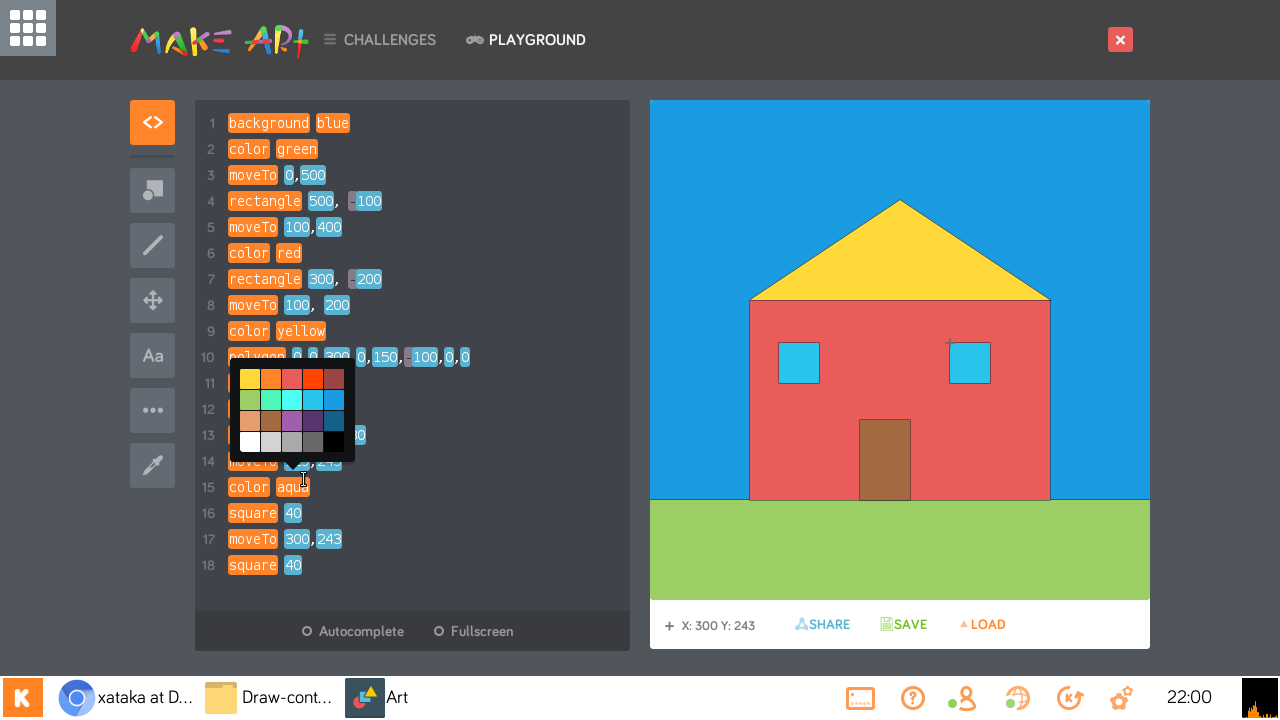Pick the black swatch in the palette
Image resolution: width=1280 pixels, height=720 pixels.
334,441
